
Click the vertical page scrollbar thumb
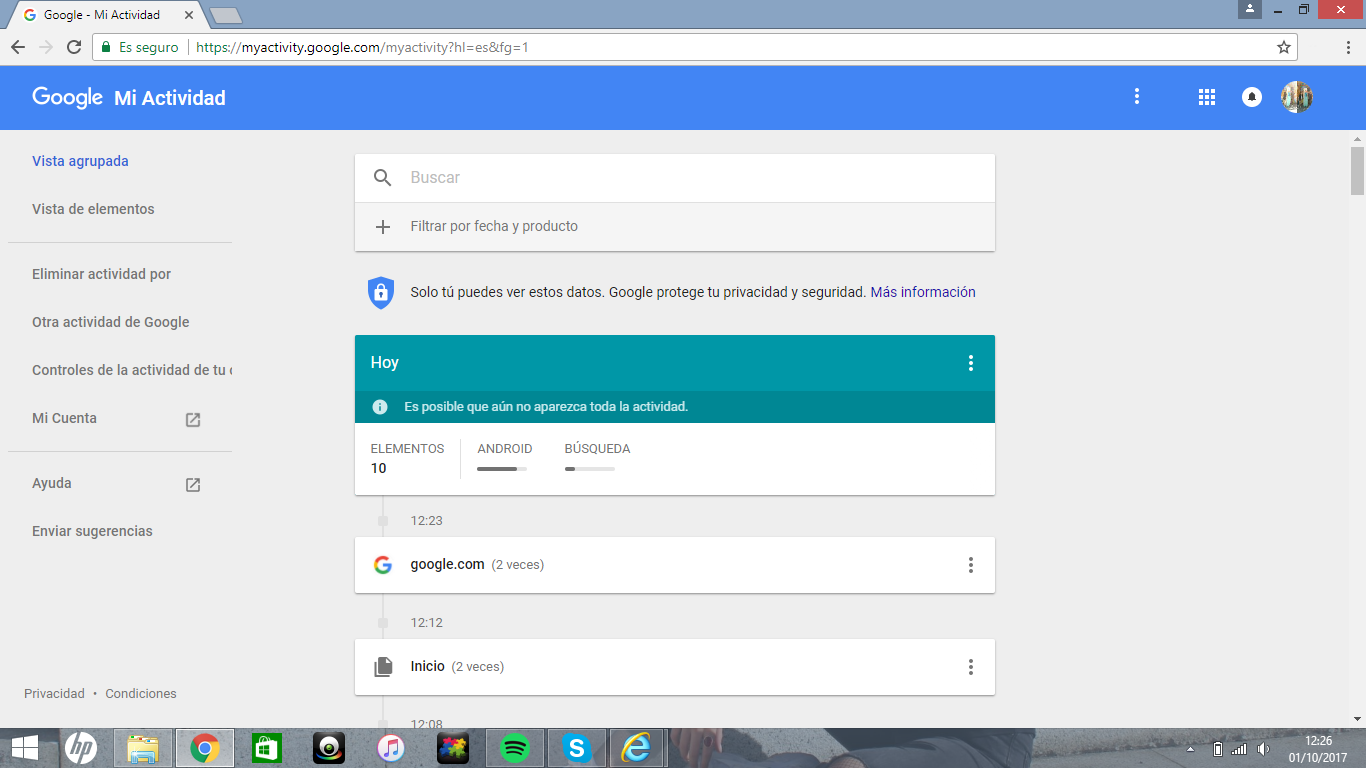[x=1357, y=170]
